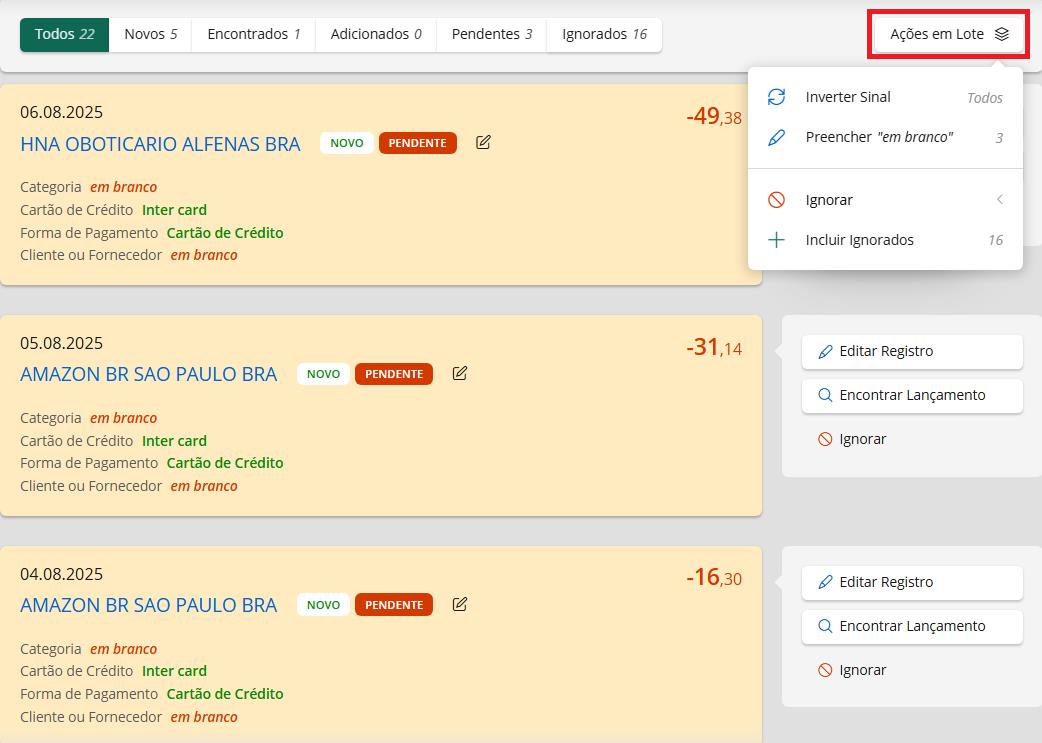The width and height of the screenshot is (1042, 743).
Task: Choose Inverter Sinal from batch menu
Action: click(x=885, y=97)
